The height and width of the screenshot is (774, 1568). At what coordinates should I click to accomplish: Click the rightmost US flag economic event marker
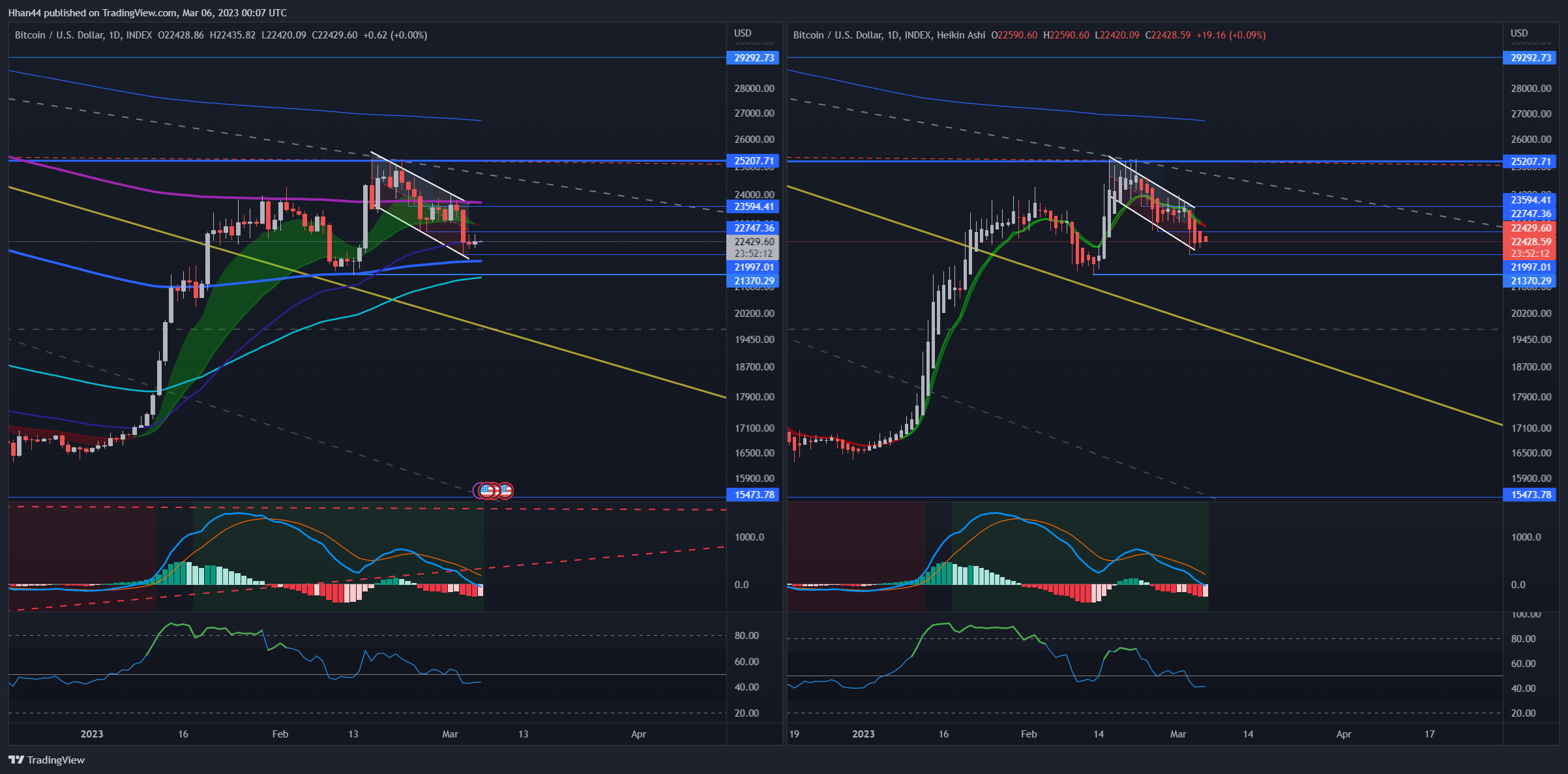(x=505, y=490)
